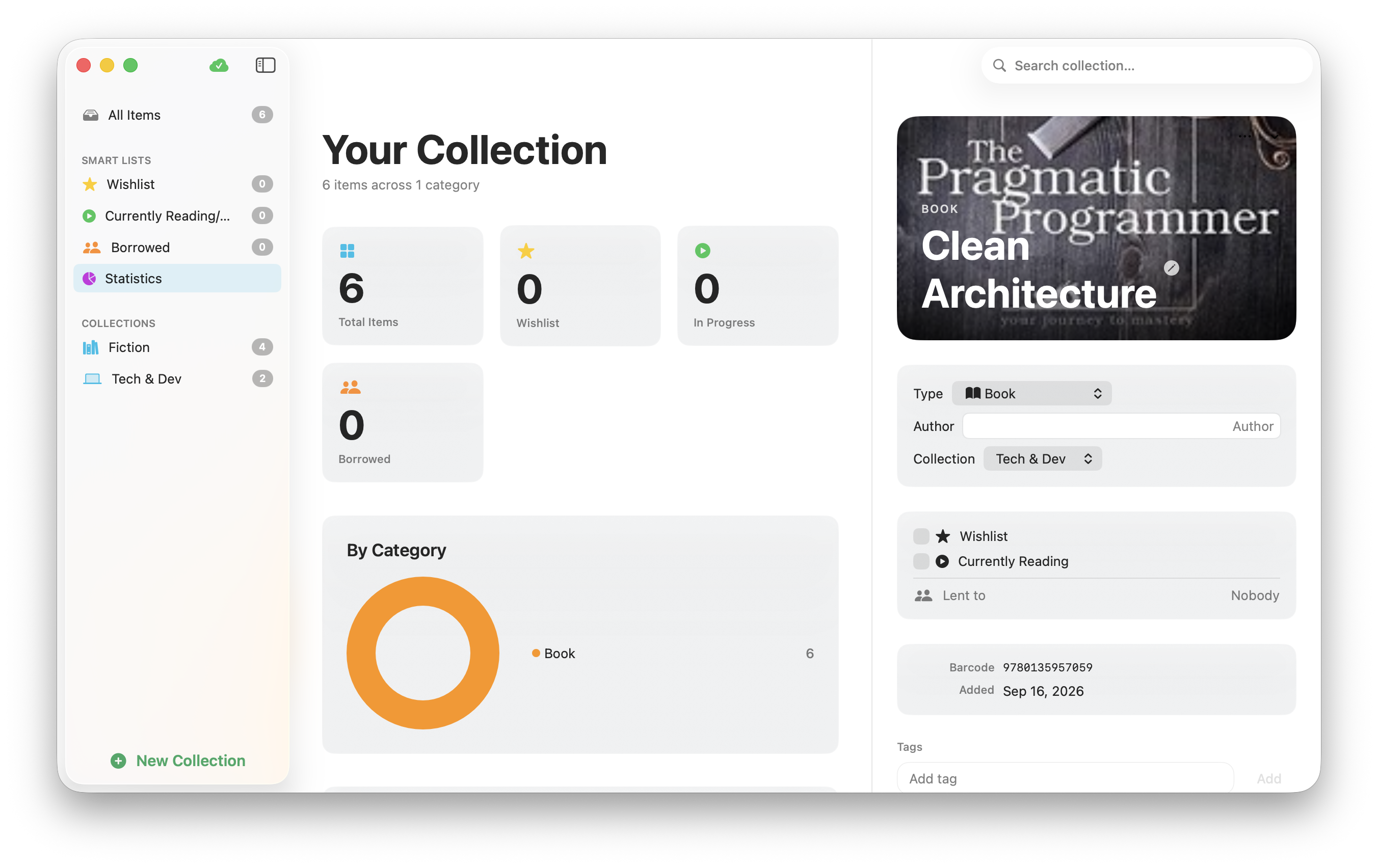Click the Clean Architecture book cover
This screenshot has width=1378, height=868.
[1096, 228]
